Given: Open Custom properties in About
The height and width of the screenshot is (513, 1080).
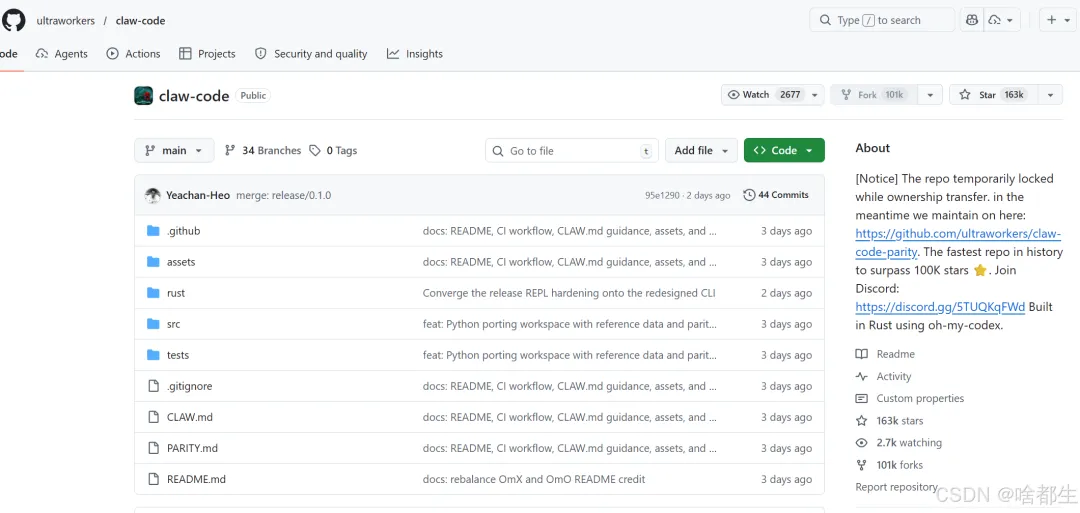Looking at the screenshot, I should pos(909,398).
